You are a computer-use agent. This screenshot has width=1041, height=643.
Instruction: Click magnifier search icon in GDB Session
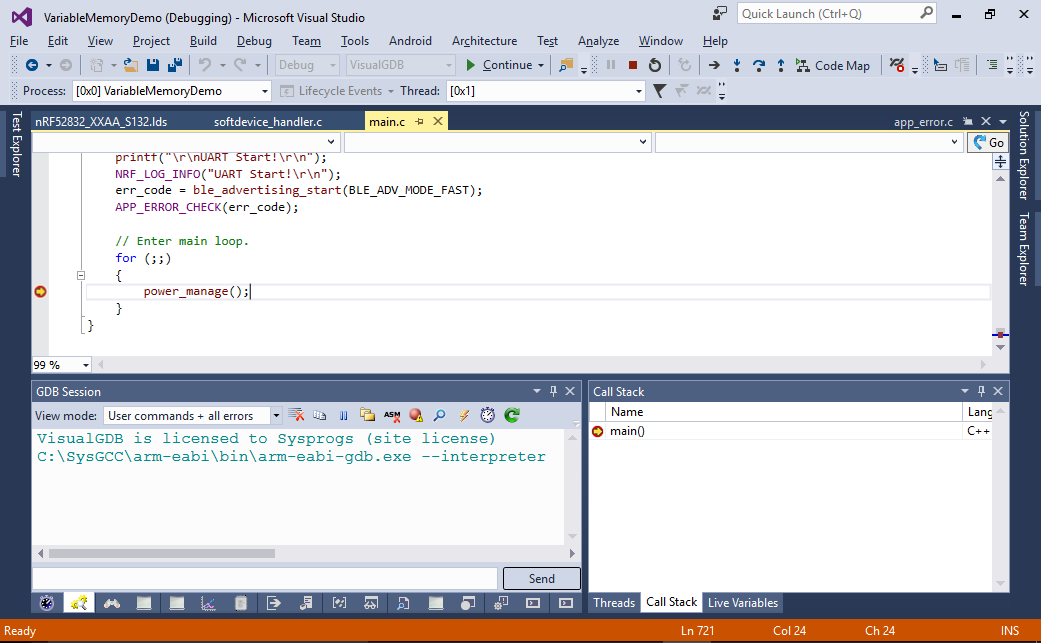(x=440, y=415)
